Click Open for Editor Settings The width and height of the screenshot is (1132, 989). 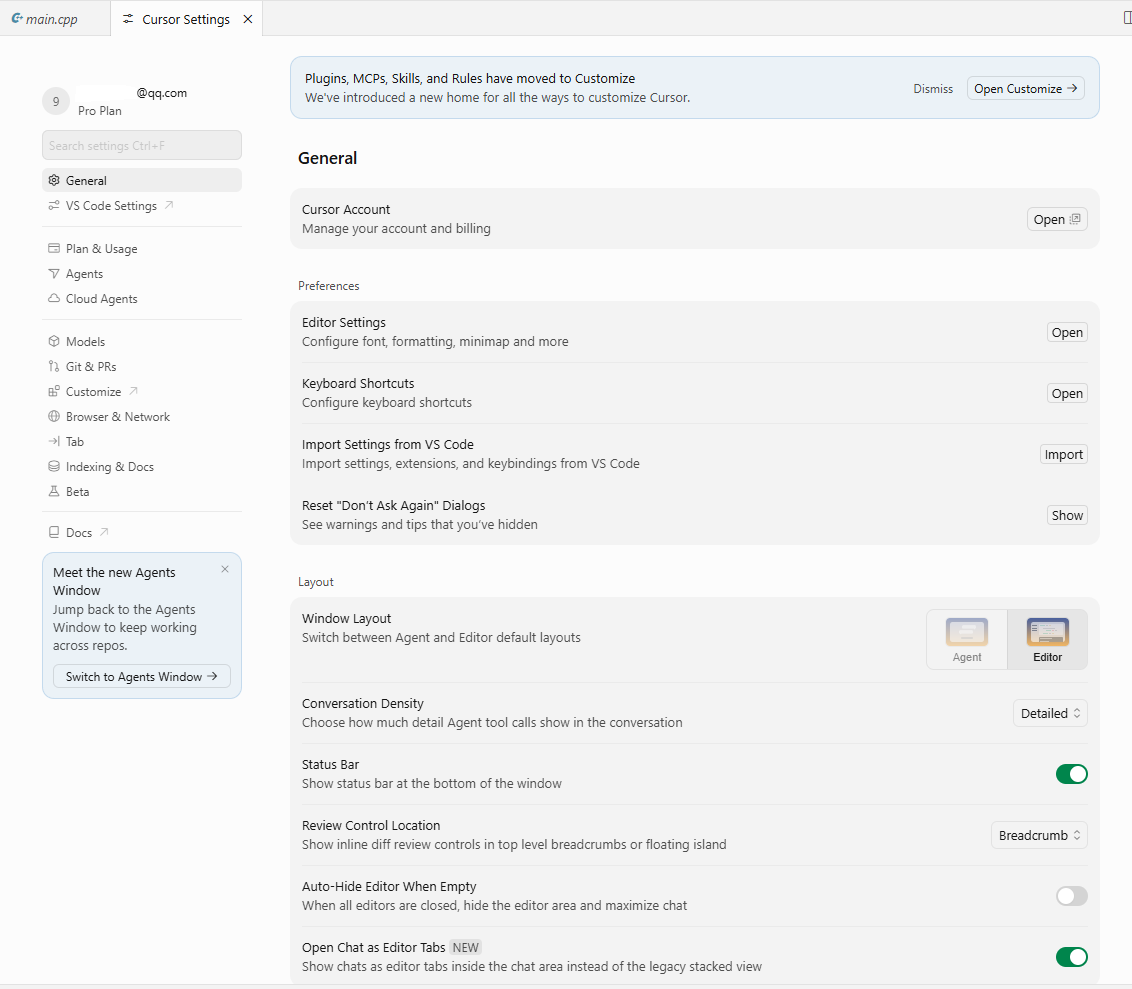click(1067, 332)
